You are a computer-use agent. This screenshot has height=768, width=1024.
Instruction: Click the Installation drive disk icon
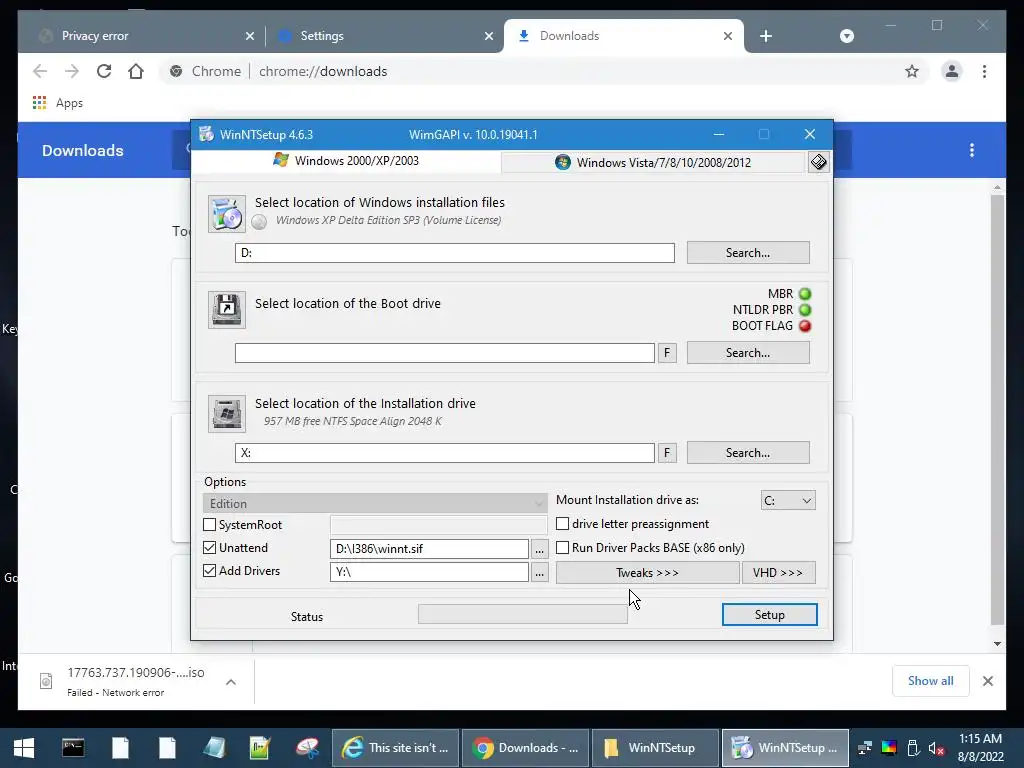click(227, 413)
